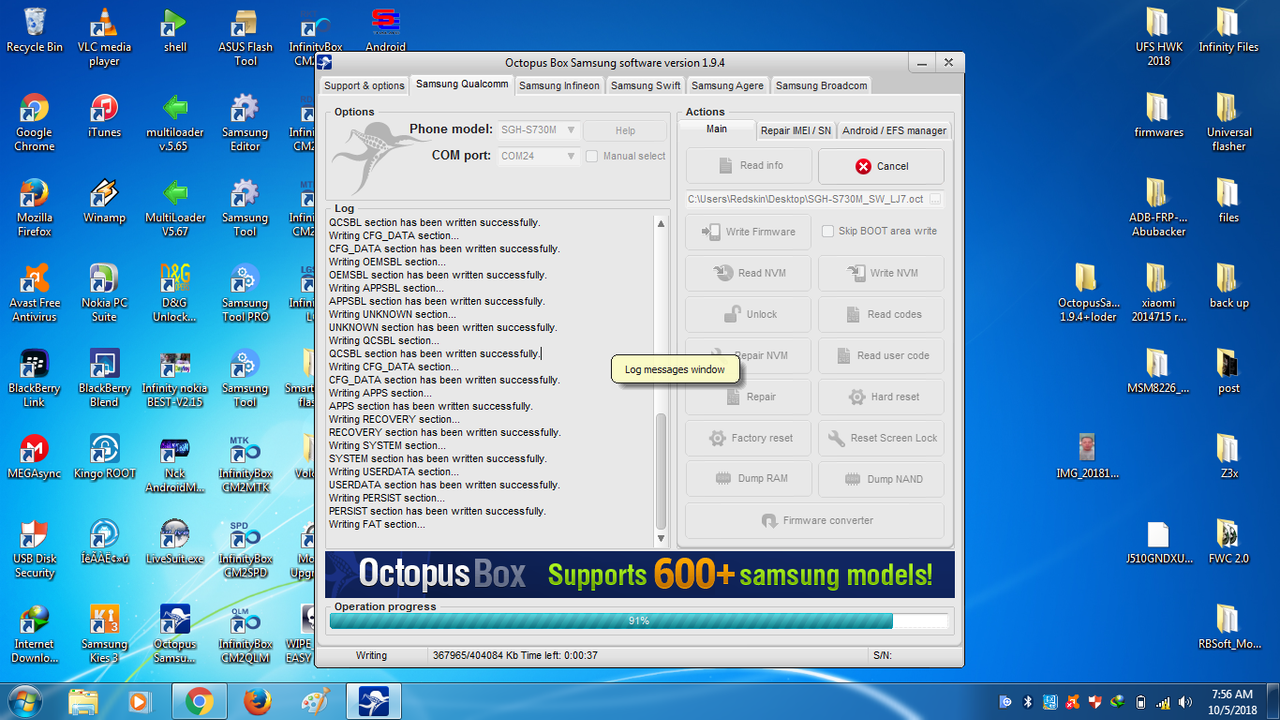Select the BlackBerry Blend desktop icon
The image size is (1280, 720).
click(x=104, y=378)
